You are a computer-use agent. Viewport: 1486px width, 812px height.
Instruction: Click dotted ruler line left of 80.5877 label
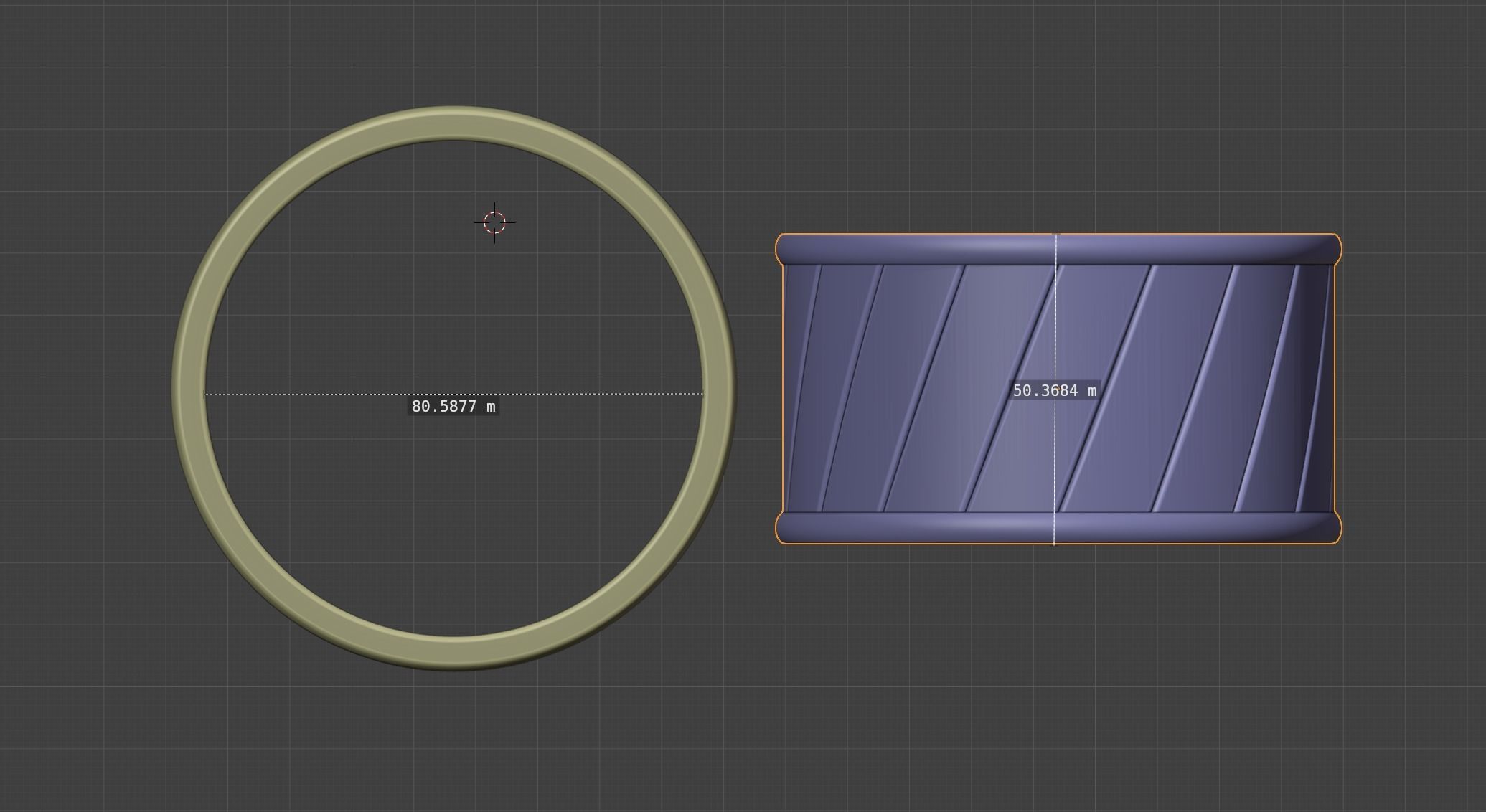(x=309, y=394)
